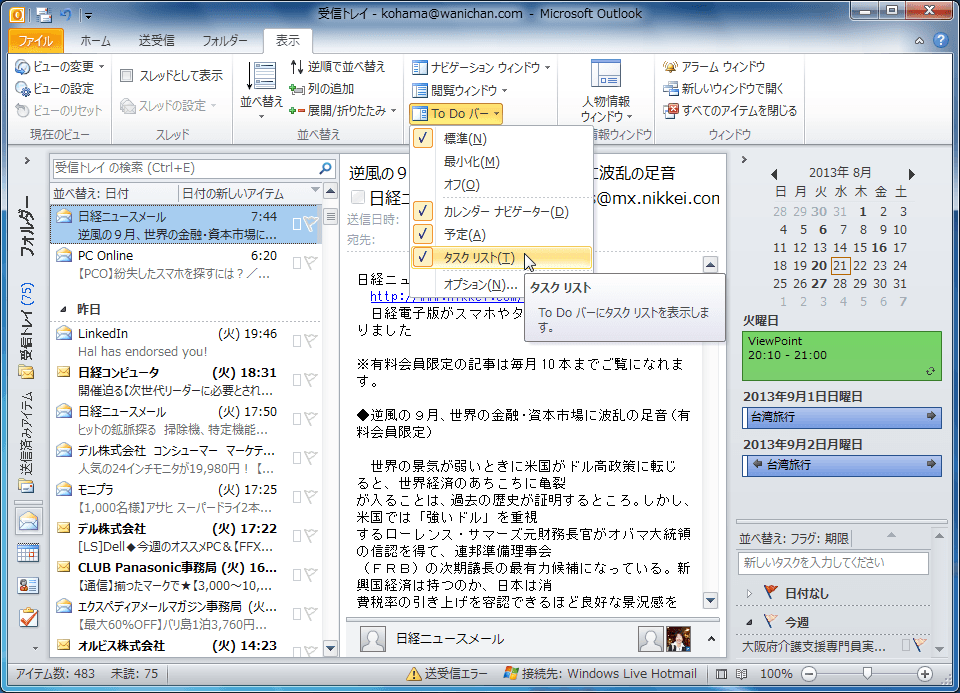This screenshot has height=693, width=960.
Task: Switch to the ホーム tab
Action: (x=96, y=40)
